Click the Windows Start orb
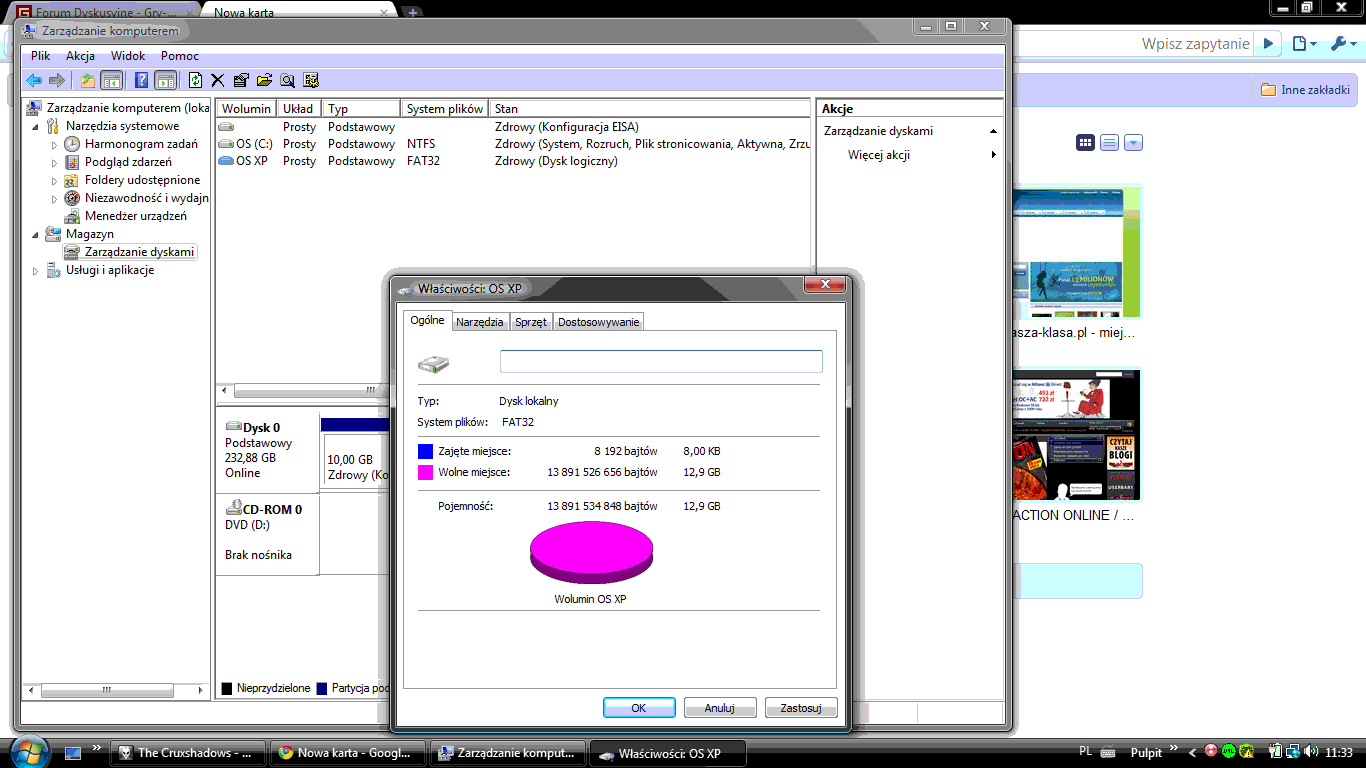Image resolution: width=1366 pixels, height=768 pixels. [27, 751]
